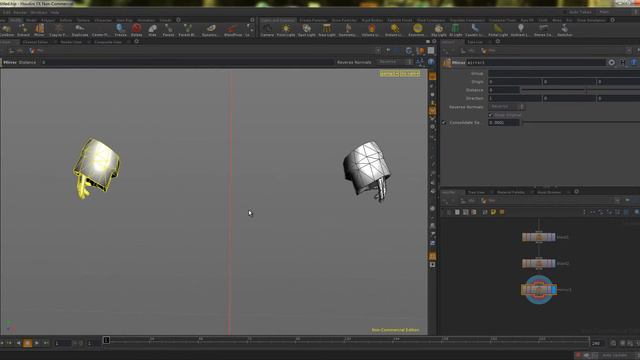
Task: Toggle display flag on mirror1 node
Action: pyautogui.click(x=553, y=290)
